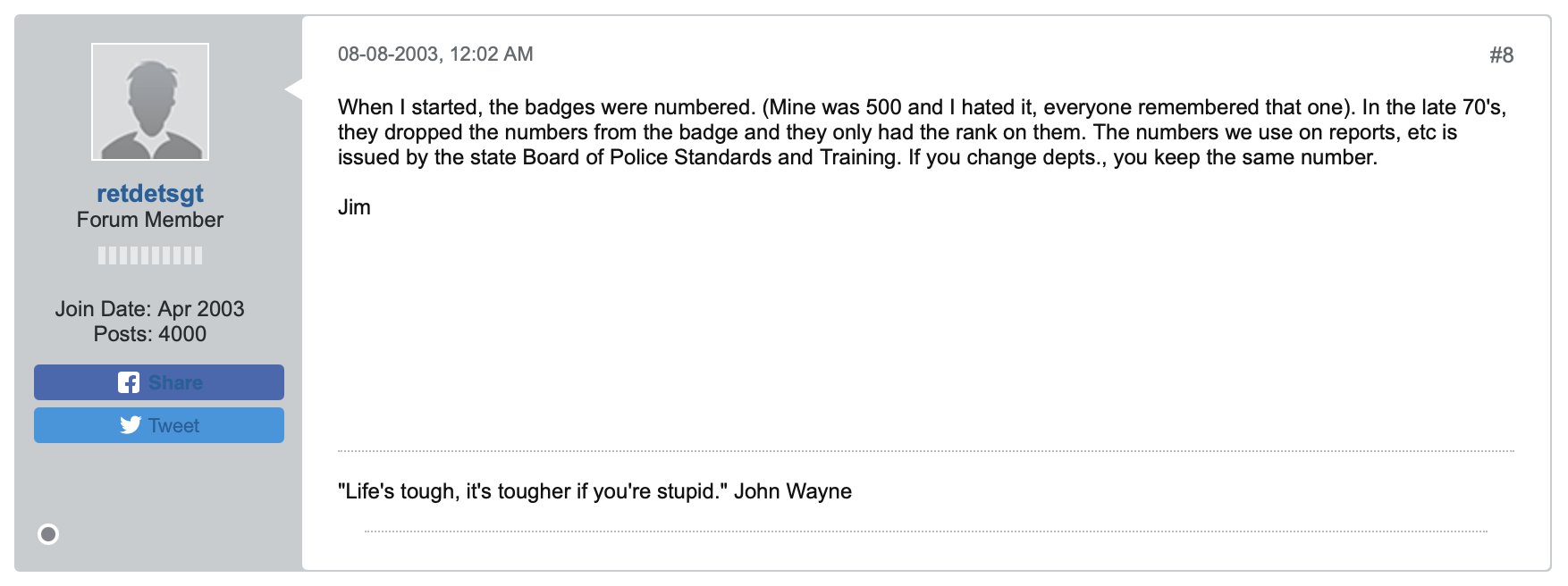Click the Tweet label on the Twitter button
The width and height of the screenshot is (1568, 586).
[x=174, y=425]
